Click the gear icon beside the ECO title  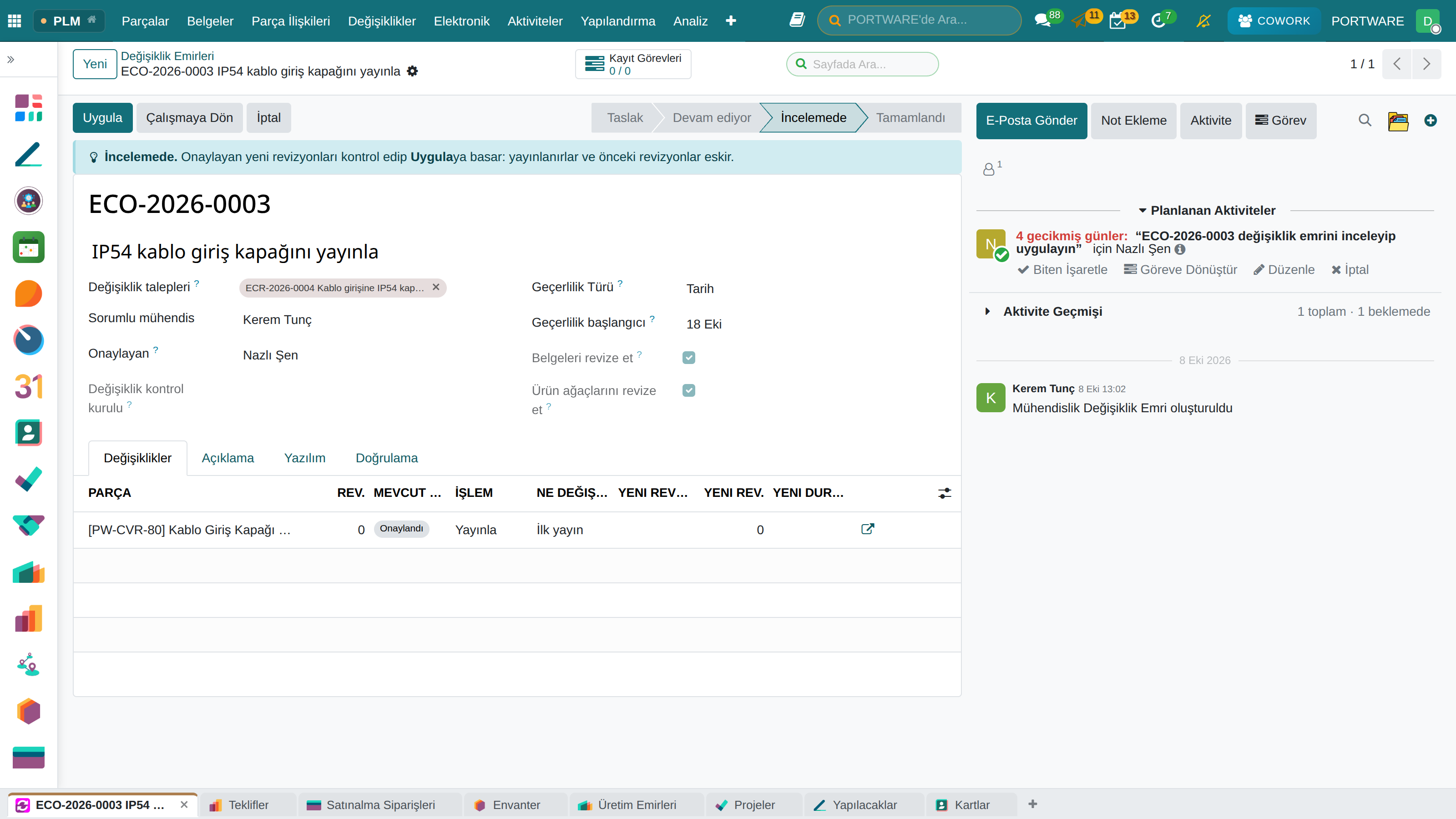click(413, 71)
